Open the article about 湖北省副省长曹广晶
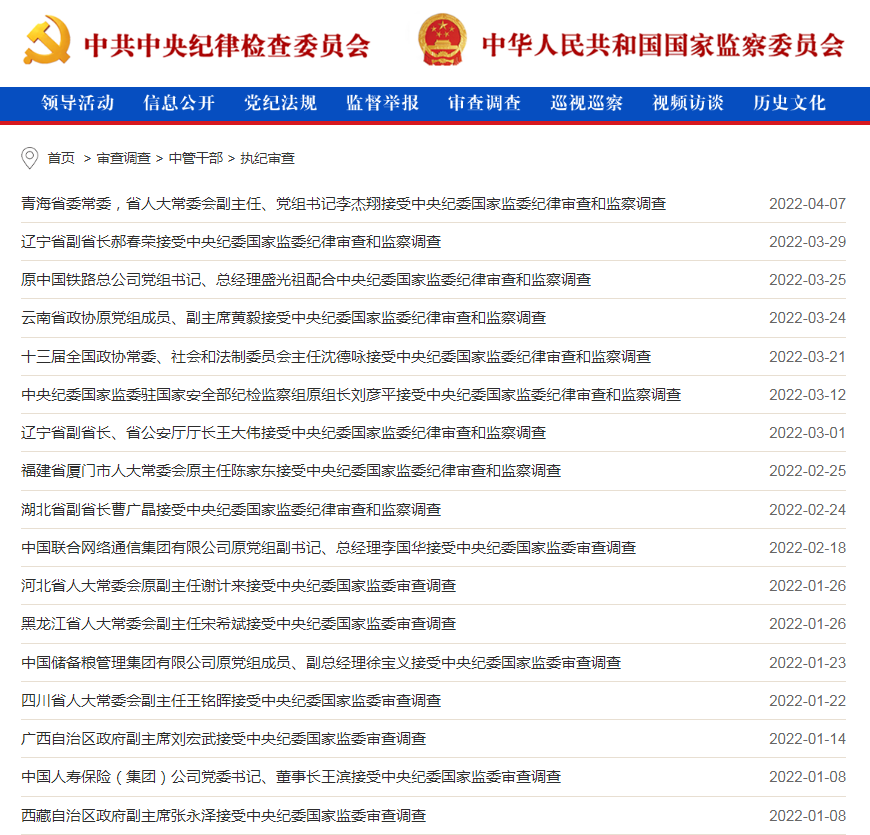The height and width of the screenshot is (835, 870). pyautogui.click(x=231, y=510)
